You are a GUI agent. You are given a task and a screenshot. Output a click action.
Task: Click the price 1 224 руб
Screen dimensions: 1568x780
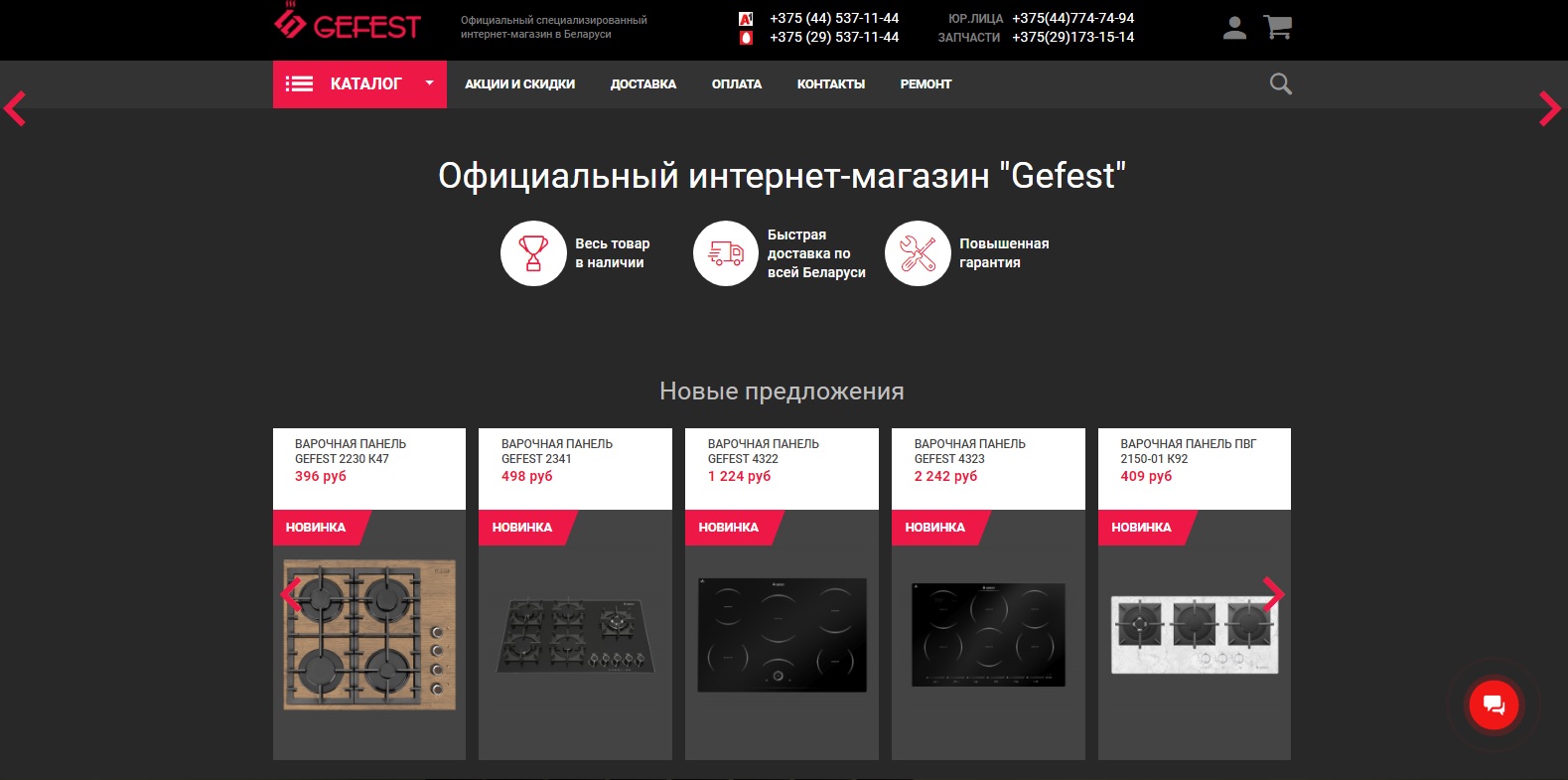(740, 476)
